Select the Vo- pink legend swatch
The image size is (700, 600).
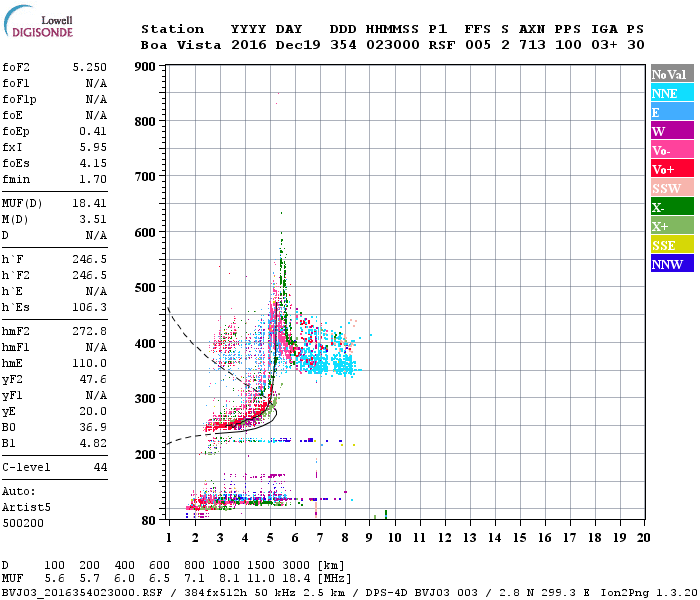click(672, 149)
